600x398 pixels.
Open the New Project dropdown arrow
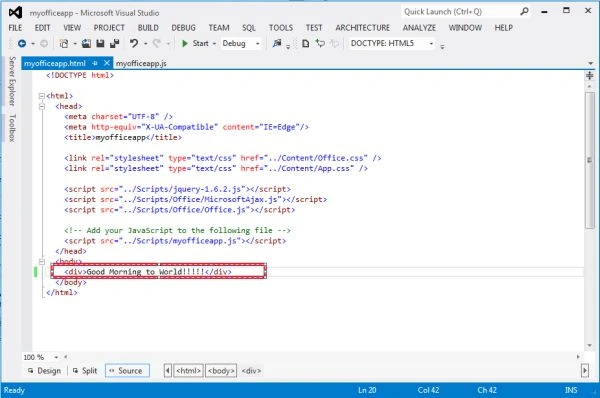pos(75,44)
